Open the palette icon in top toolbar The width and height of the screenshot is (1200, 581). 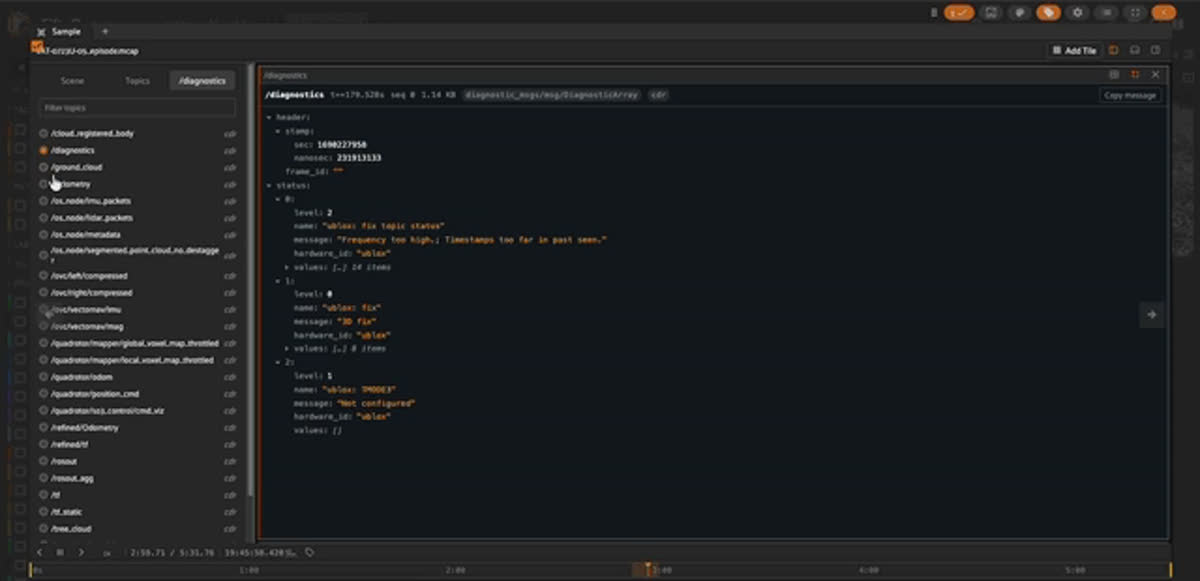tap(1019, 13)
